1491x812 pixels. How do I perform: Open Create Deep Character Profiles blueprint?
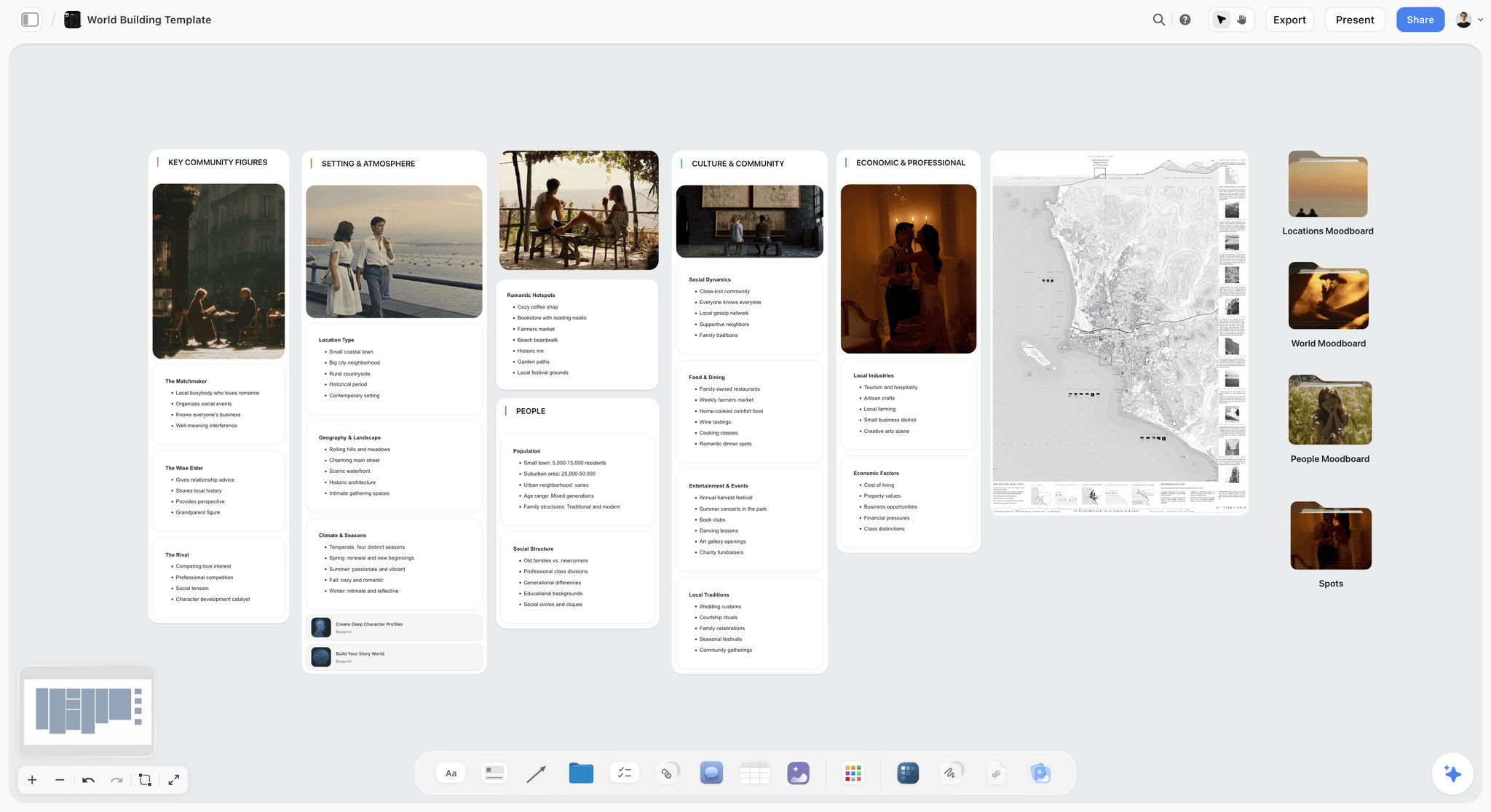coord(394,627)
